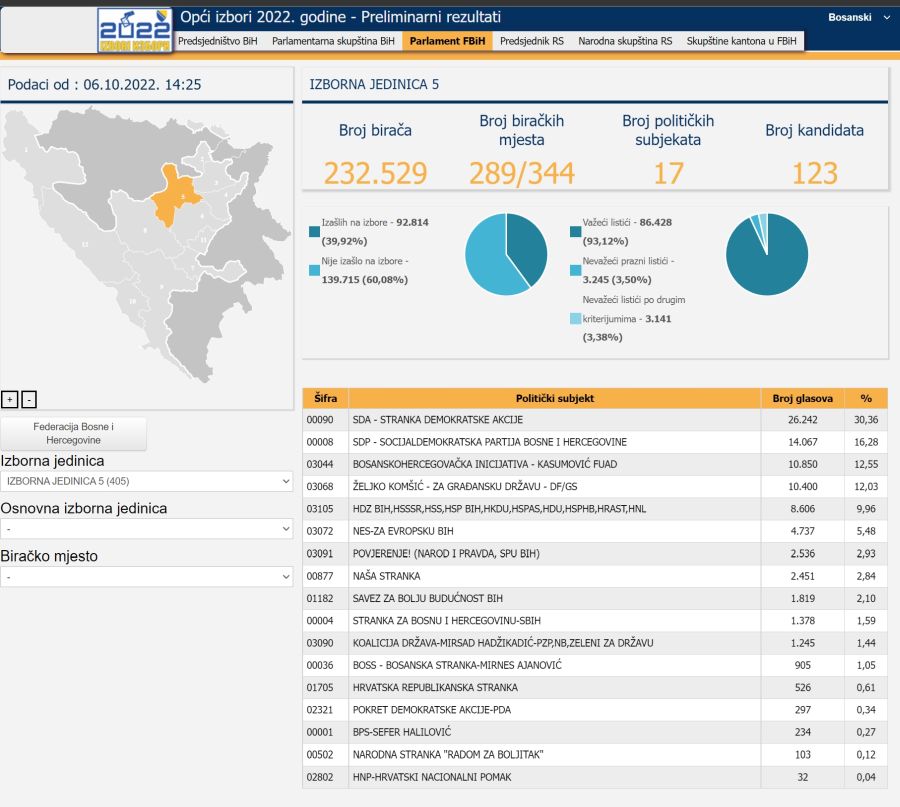
Task: Select the orange highlighted map region
Action: click(176, 196)
